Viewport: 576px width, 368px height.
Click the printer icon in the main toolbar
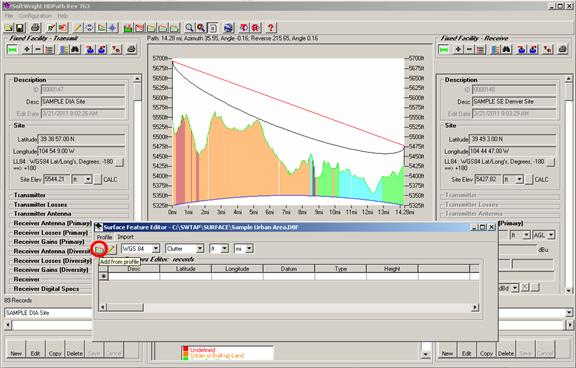click(35, 28)
